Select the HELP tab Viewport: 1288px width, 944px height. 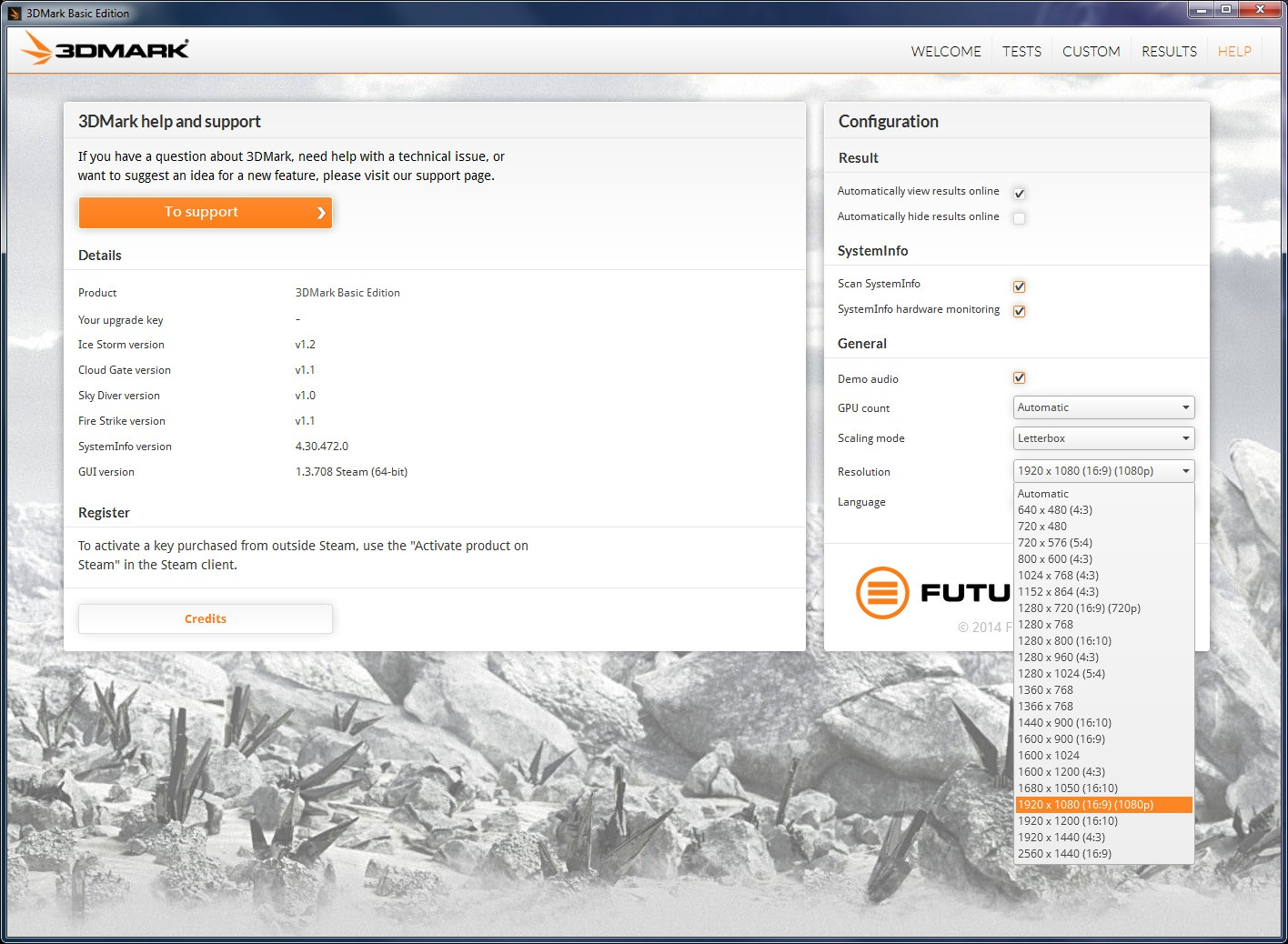coord(1234,51)
